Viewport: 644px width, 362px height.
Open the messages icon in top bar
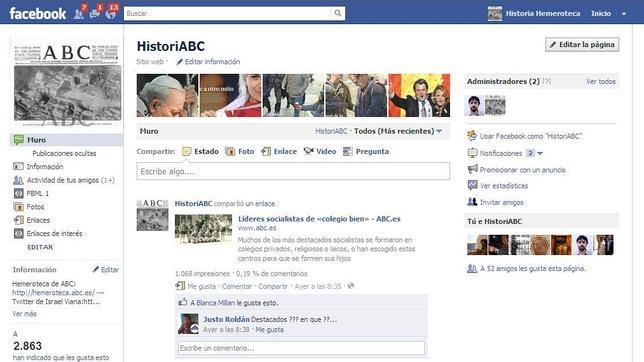click(94, 14)
